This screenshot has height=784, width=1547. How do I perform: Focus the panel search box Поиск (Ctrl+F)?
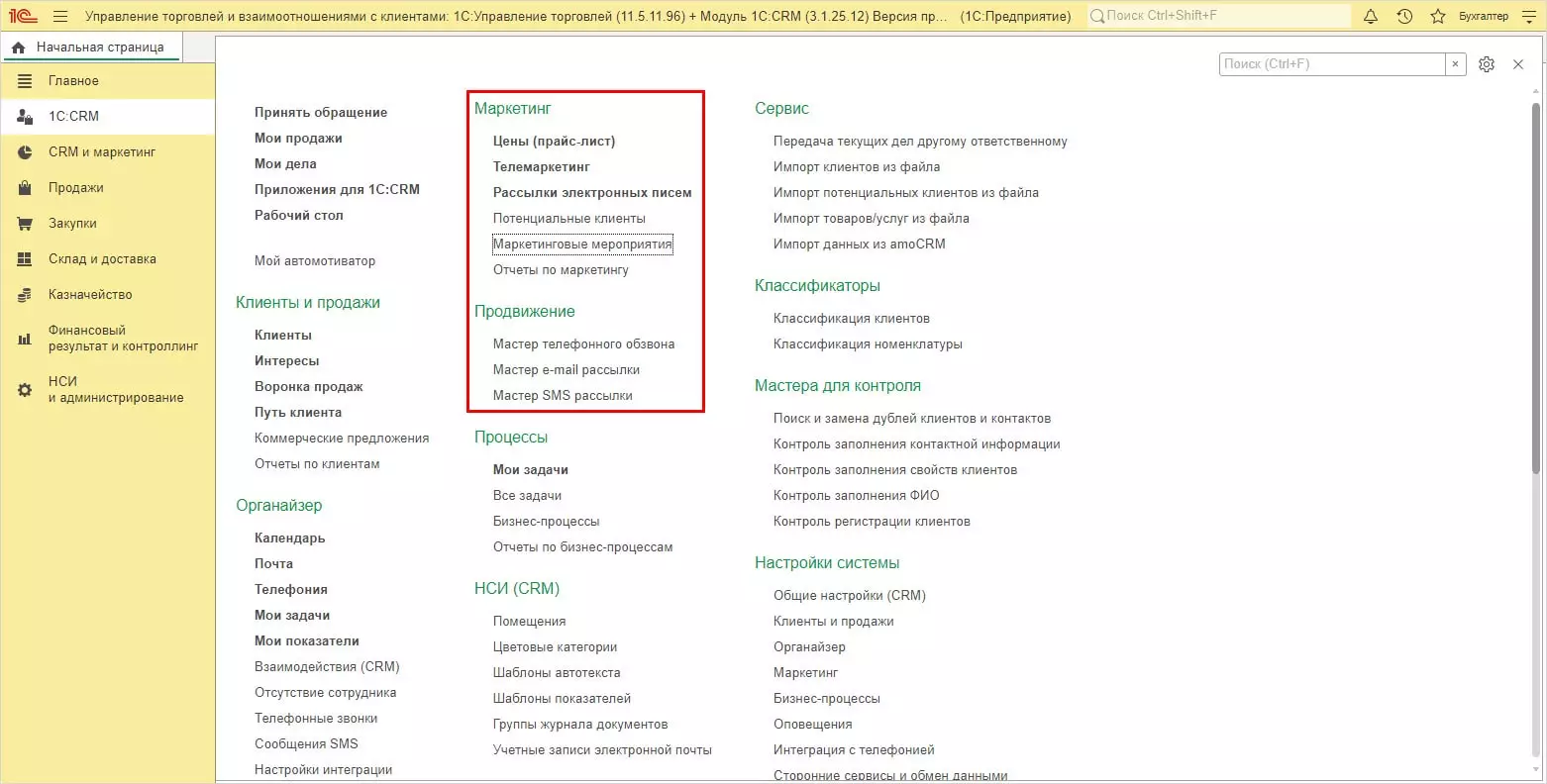tap(1332, 64)
